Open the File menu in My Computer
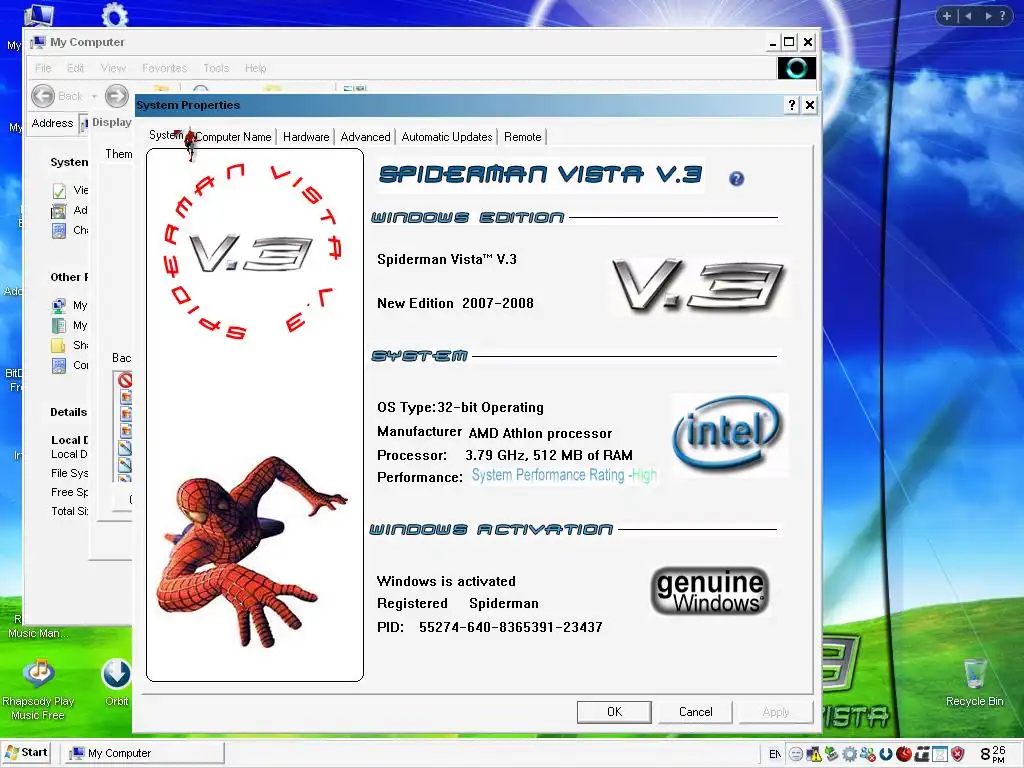 coord(43,68)
